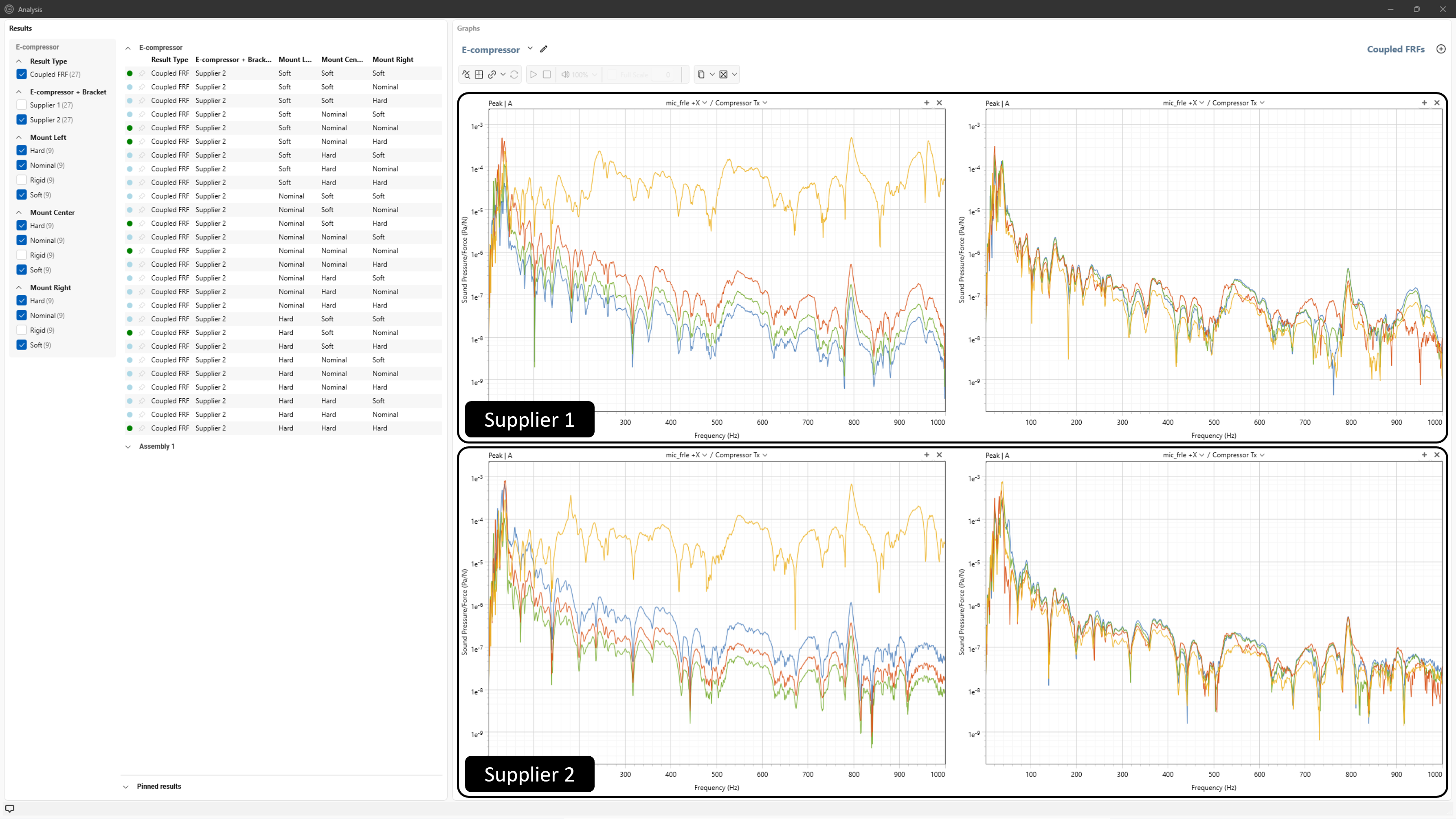Expand the Pinned results section
The width and height of the screenshot is (1456, 819).
click(126, 786)
